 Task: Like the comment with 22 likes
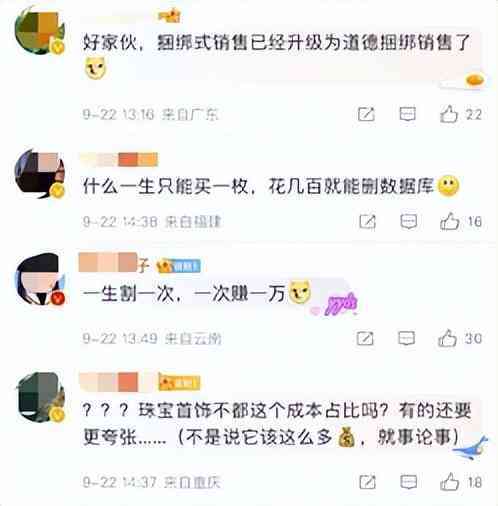coord(448,114)
